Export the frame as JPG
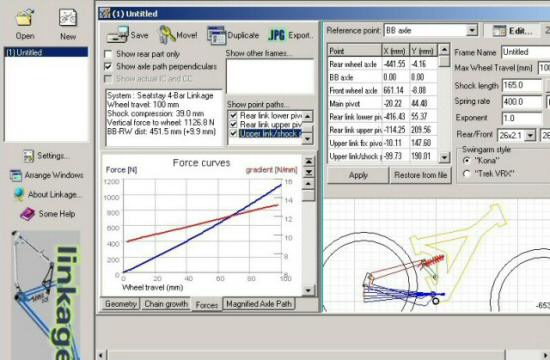Viewport: 550px width, 360px height. click(x=277, y=35)
